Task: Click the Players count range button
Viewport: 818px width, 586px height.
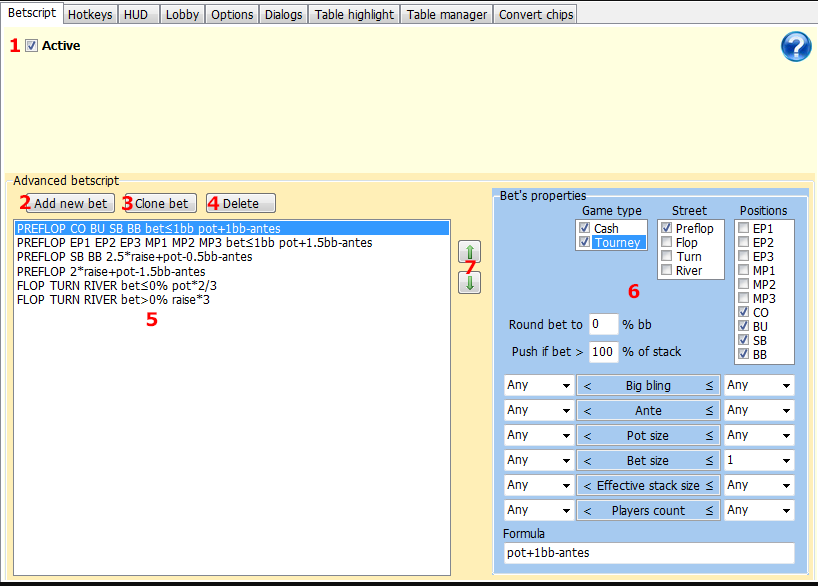Action: (x=648, y=511)
